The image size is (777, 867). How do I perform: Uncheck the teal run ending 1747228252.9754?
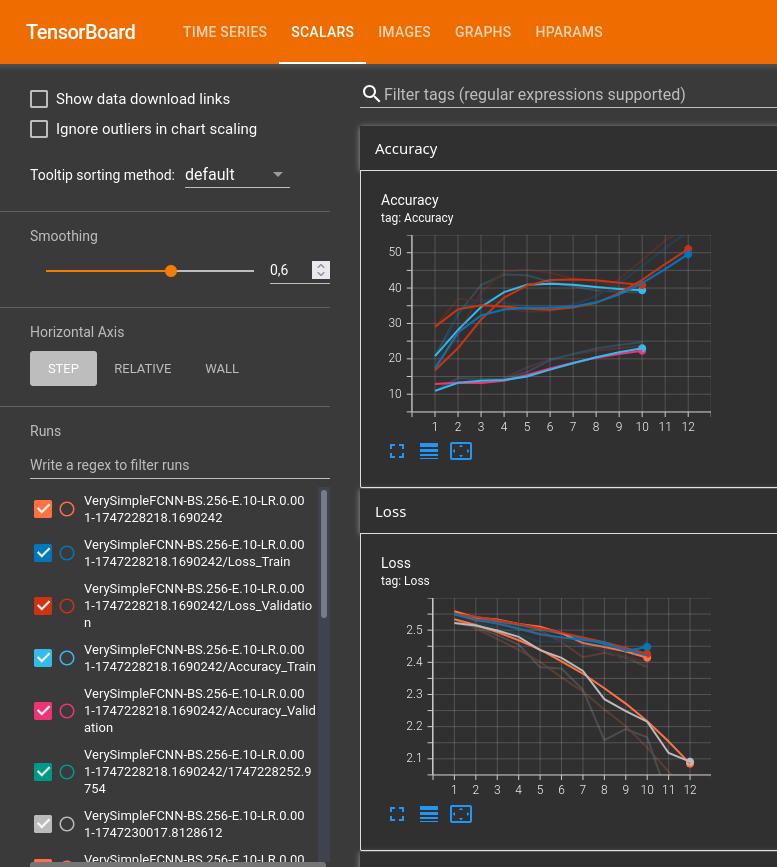coord(43,772)
